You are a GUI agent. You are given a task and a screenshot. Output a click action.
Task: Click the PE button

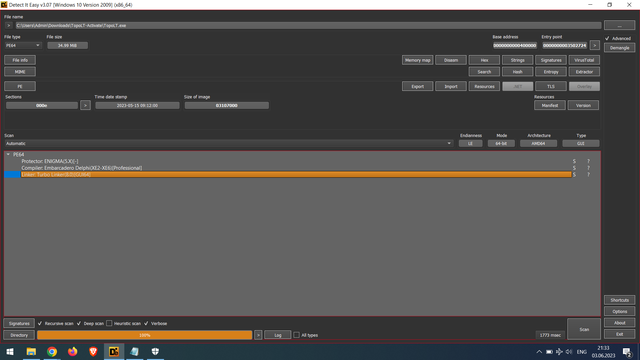(x=20, y=86)
